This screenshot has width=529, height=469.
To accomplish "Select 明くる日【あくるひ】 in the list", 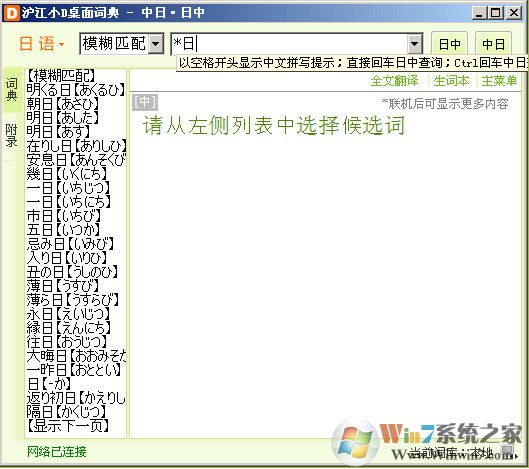I will click(x=76, y=90).
